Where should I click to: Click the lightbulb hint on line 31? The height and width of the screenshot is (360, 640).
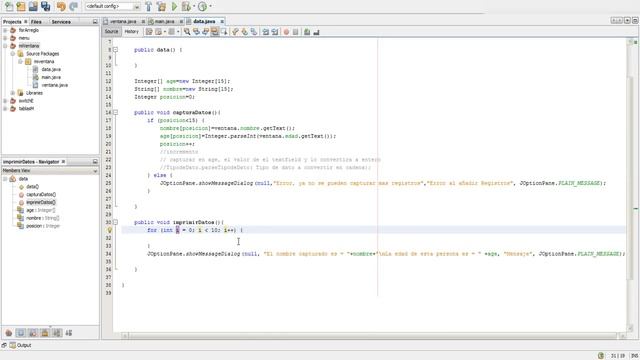point(109,230)
